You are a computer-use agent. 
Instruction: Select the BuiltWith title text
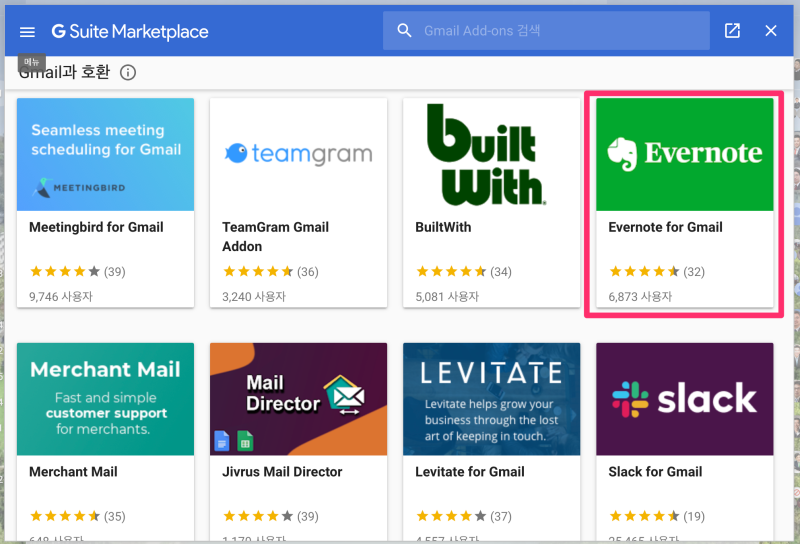point(443,227)
